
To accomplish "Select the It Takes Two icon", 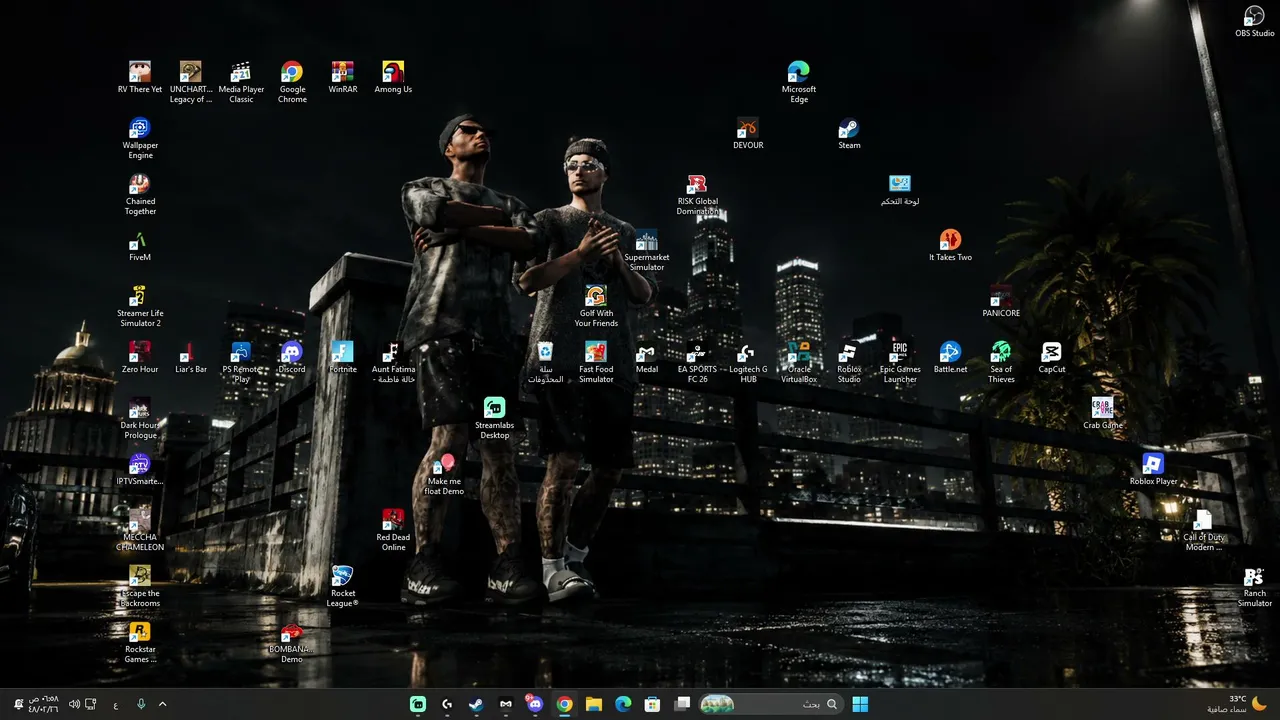I will [x=950, y=246].
